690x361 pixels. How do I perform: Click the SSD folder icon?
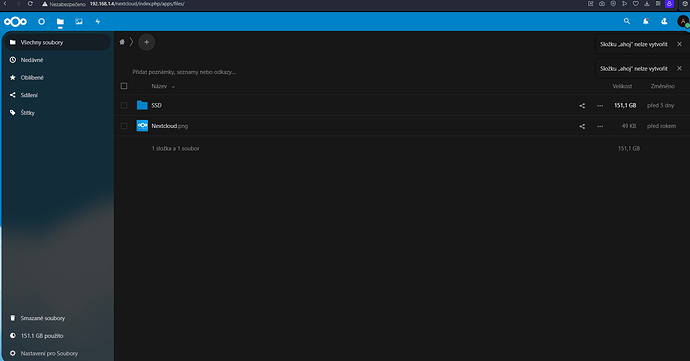click(142, 105)
